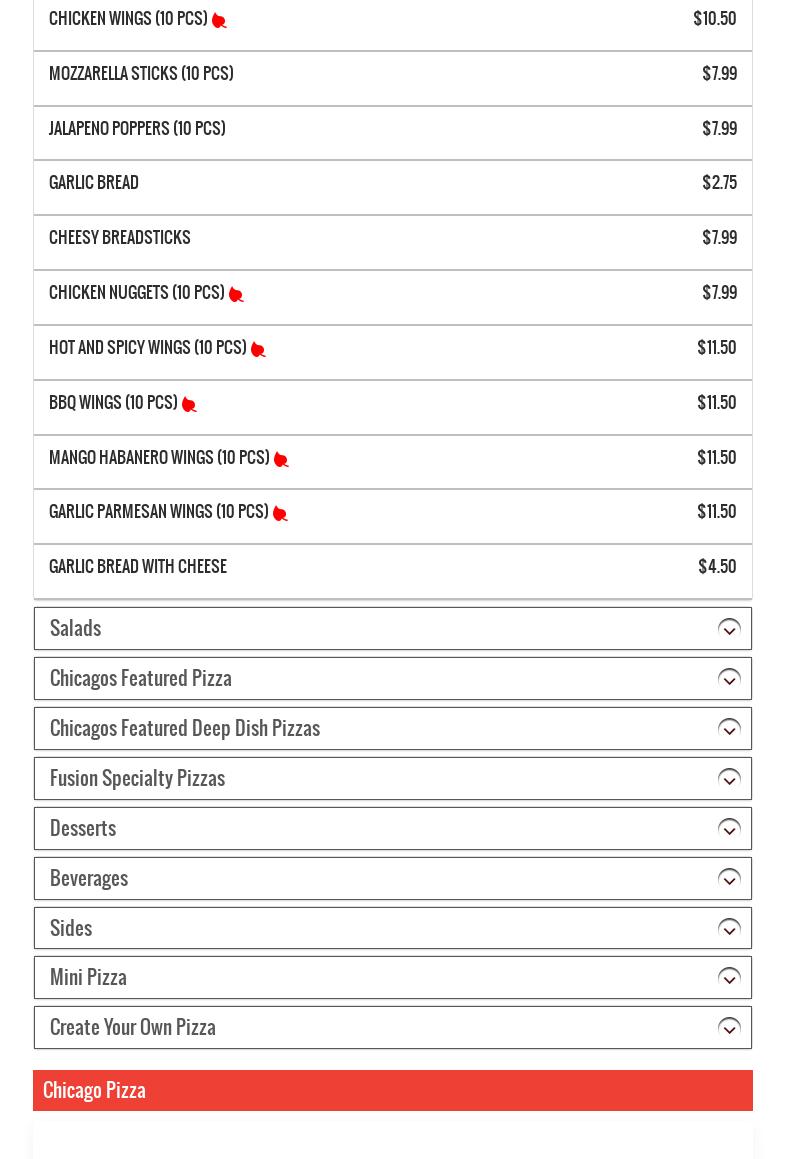Click red icon next to Chicken Nuggets
This screenshot has width=785, height=1159.
[236, 294]
